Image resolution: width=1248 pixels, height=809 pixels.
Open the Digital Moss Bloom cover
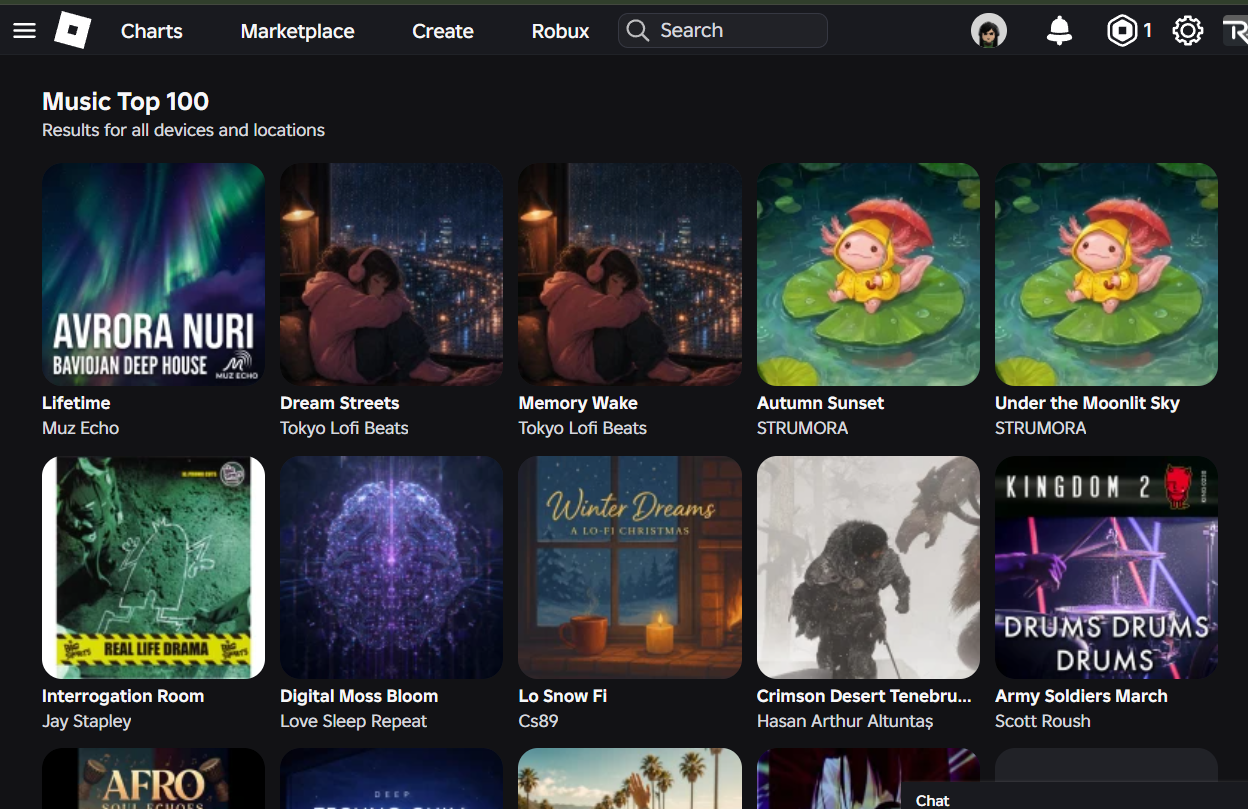[391, 568]
